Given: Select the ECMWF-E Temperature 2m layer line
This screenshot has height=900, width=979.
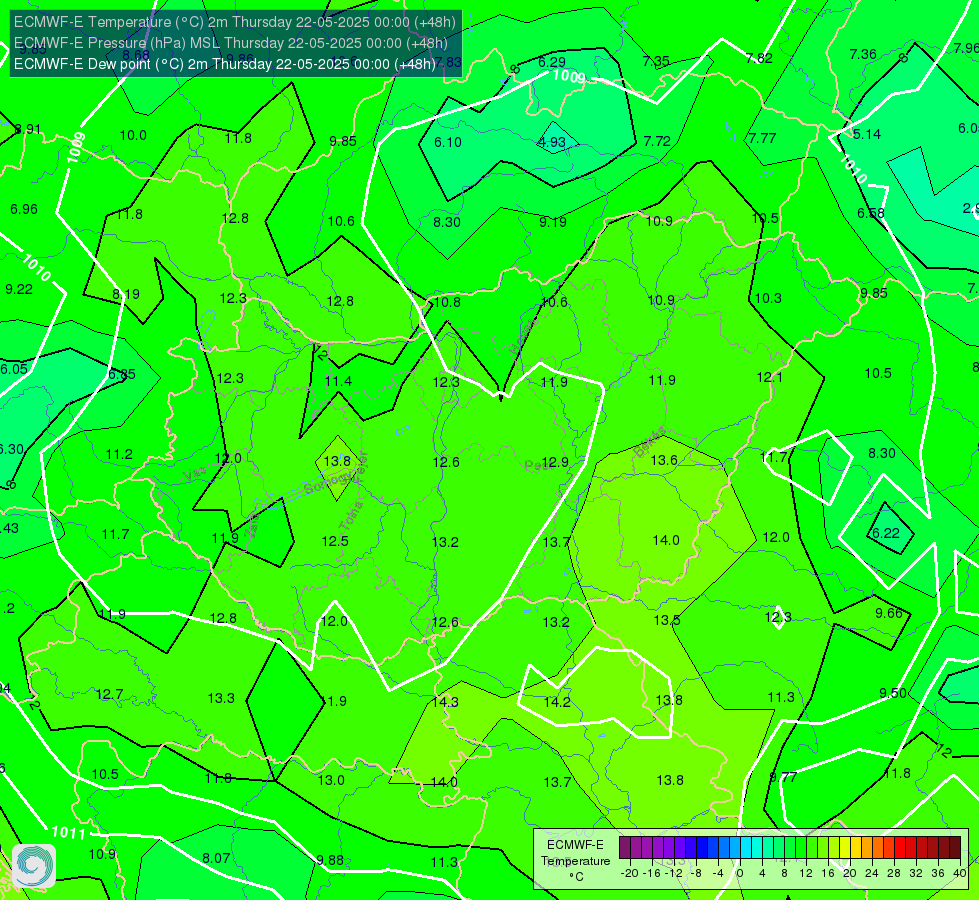Looking at the screenshot, I should coord(235,22).
